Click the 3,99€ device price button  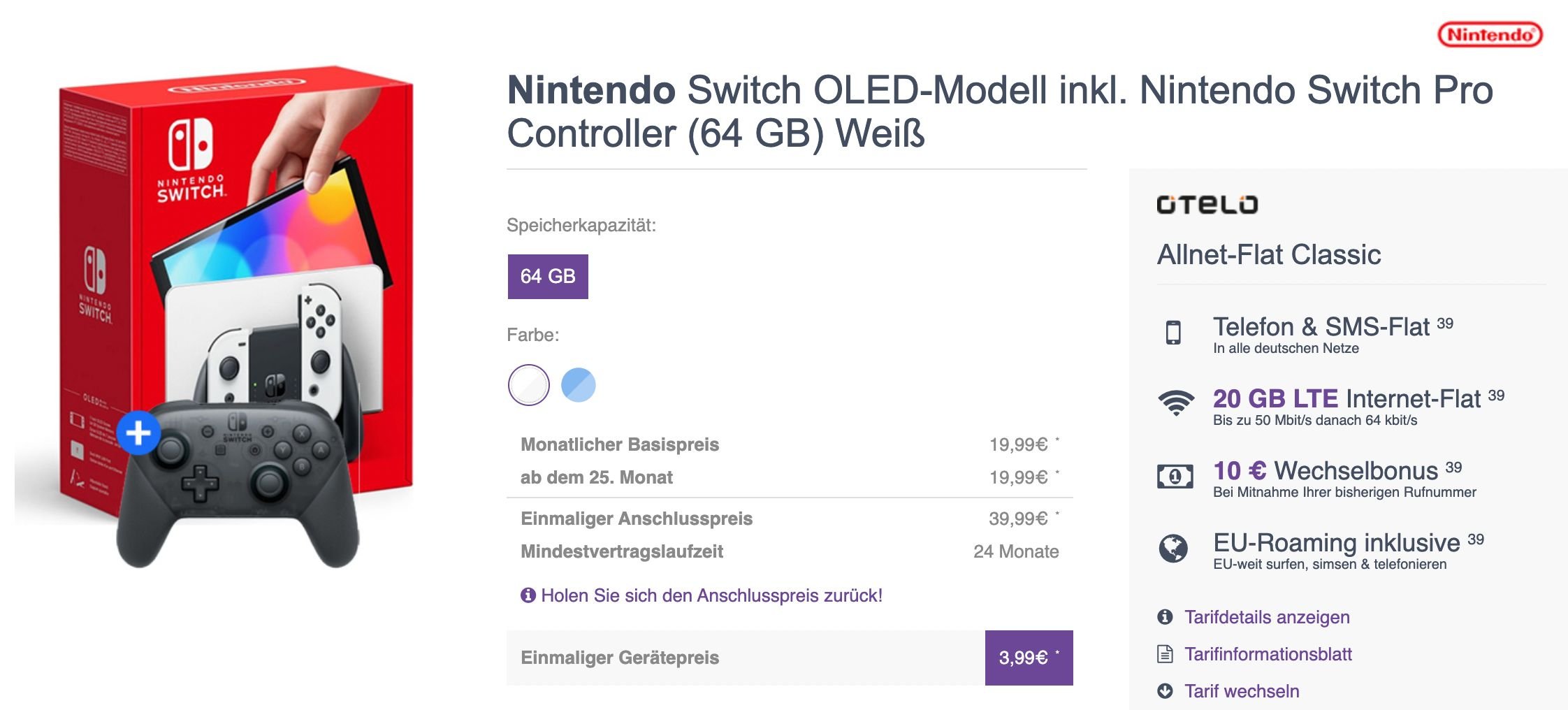(x=1029, y=658)
